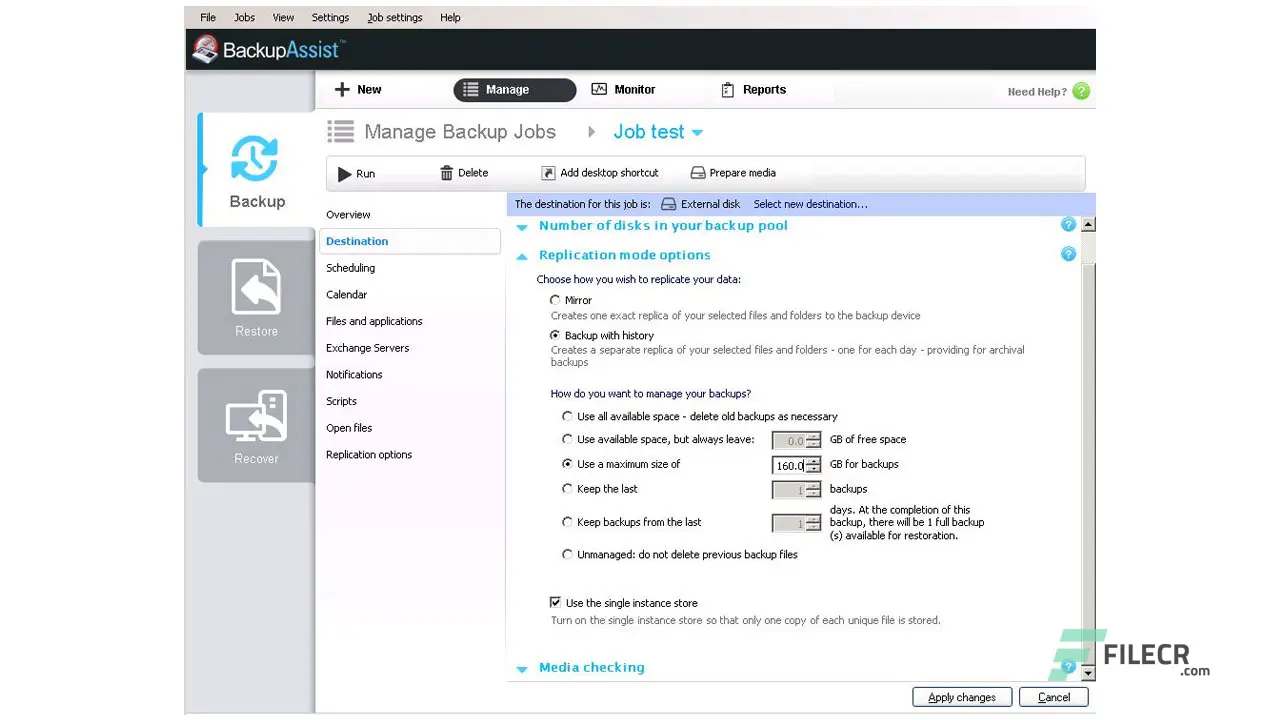Open the Notifications section
The image size is (1280, 720).
pyautogui.click(x=354, y=375)
